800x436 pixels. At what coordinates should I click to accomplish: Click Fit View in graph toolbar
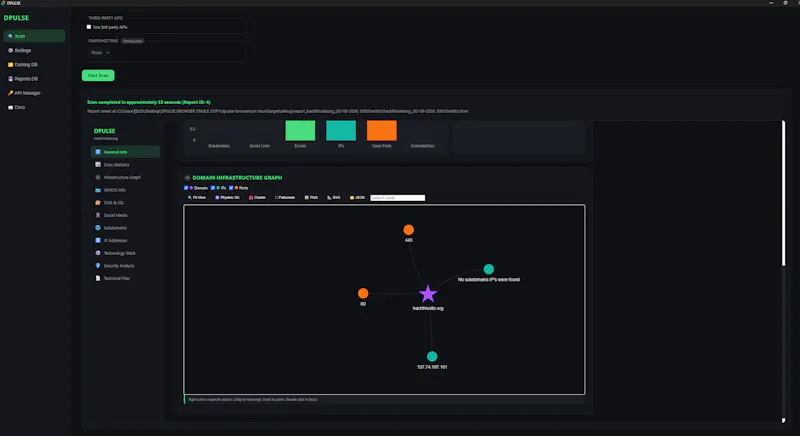tap(197, 198)
